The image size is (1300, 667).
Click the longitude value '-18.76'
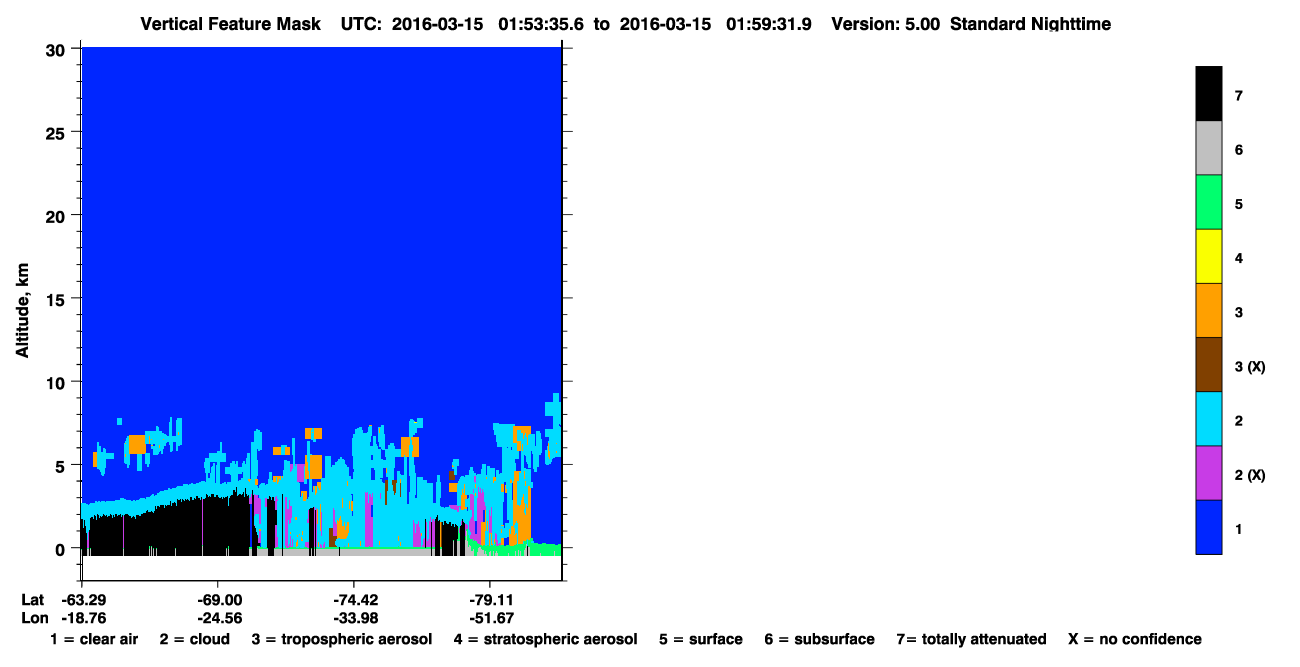coord(83,618)
